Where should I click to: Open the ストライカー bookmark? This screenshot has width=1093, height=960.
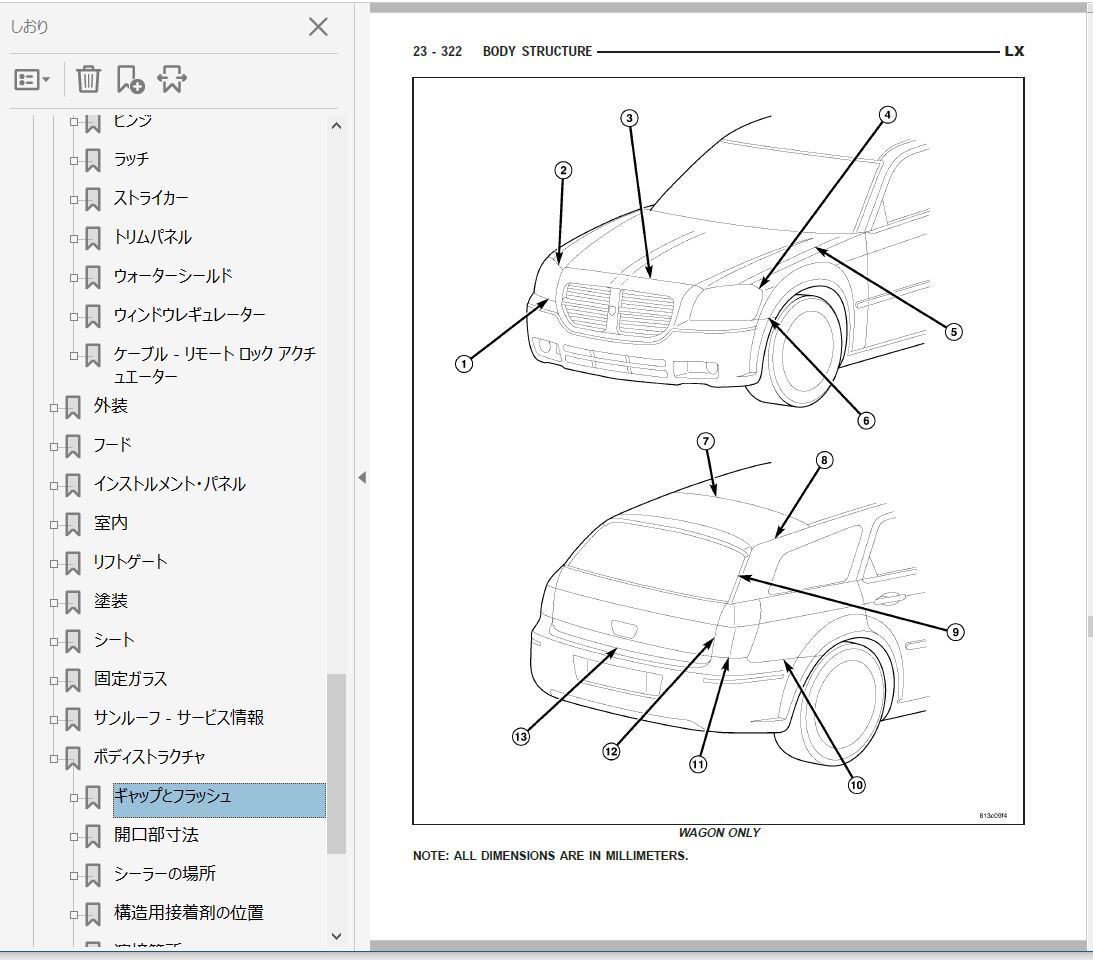pos(151,198)
